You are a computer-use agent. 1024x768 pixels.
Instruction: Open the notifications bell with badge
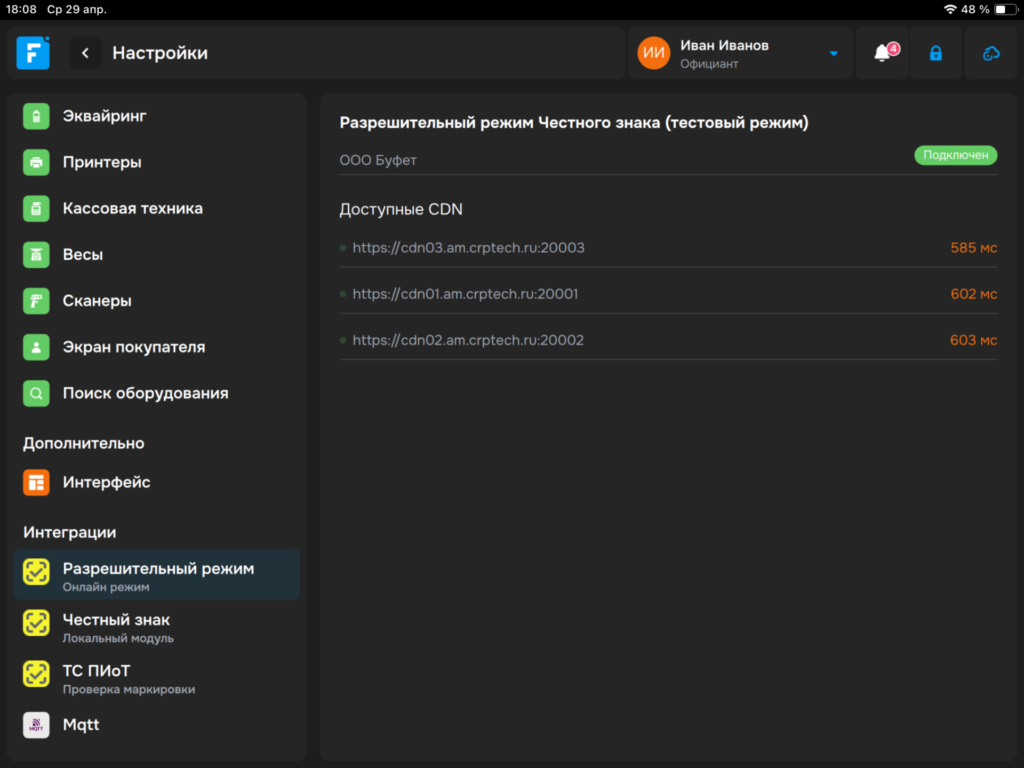pyautogui.click(x=882, y=53)
